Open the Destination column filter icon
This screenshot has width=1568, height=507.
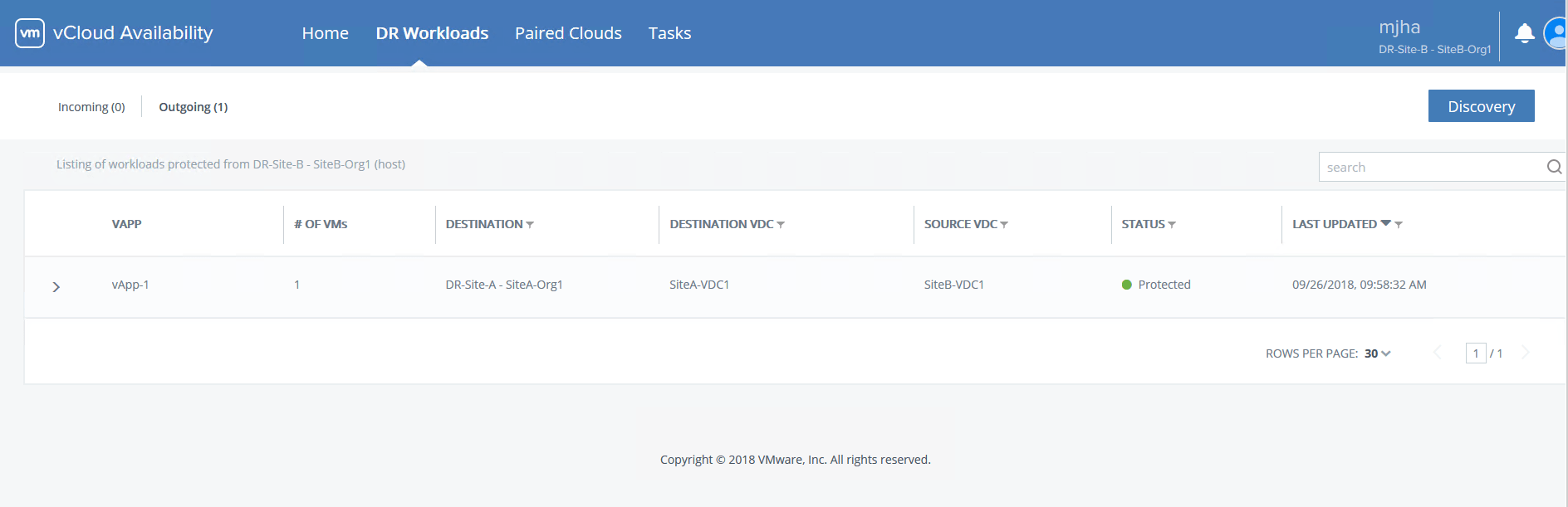(530, 225)
